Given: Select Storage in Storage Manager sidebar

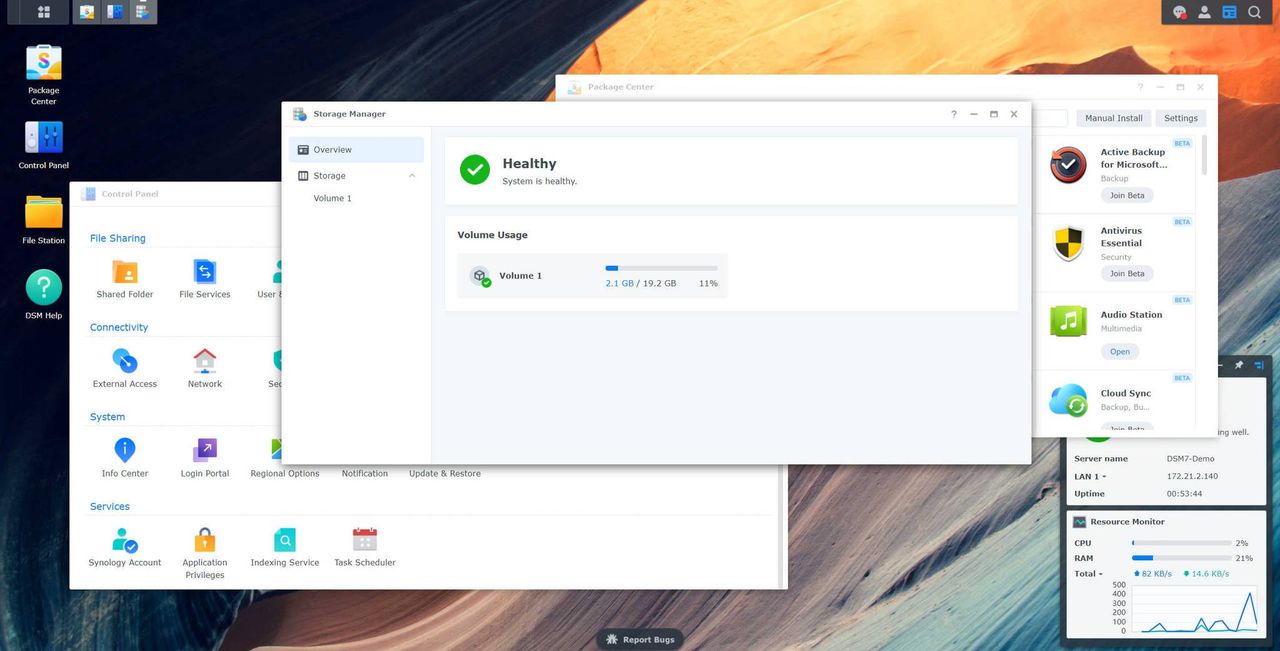Looking at the screenshot, I should click(356, 176).
